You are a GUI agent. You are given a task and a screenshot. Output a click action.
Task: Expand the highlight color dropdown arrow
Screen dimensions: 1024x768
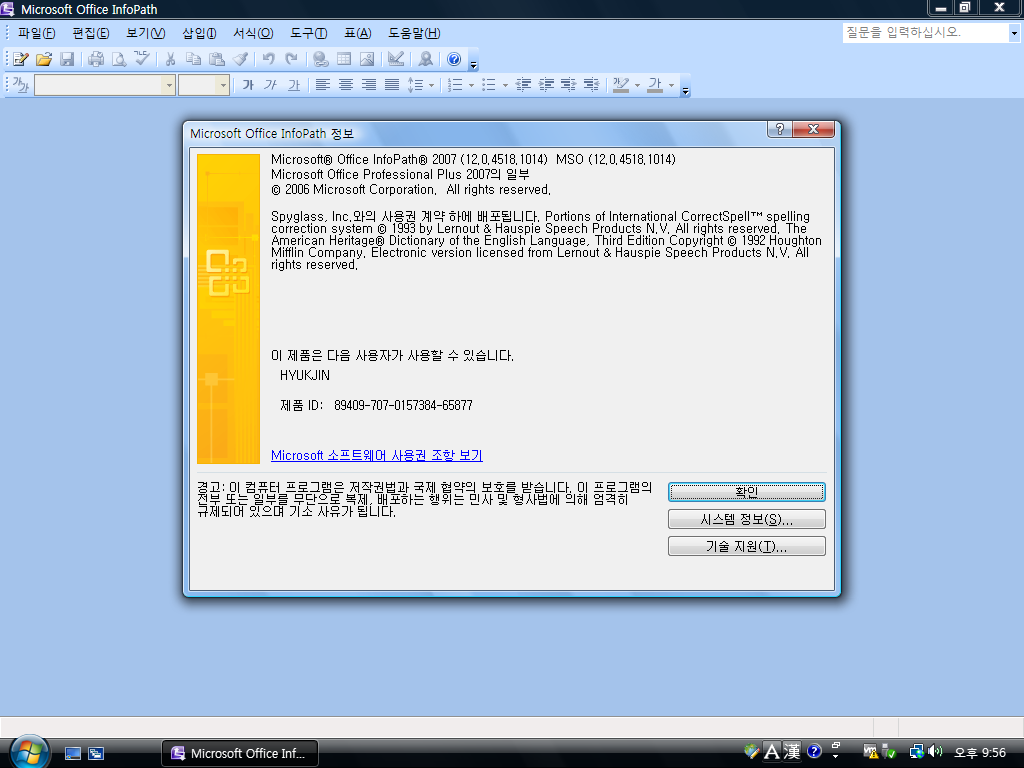coord(638,86)
